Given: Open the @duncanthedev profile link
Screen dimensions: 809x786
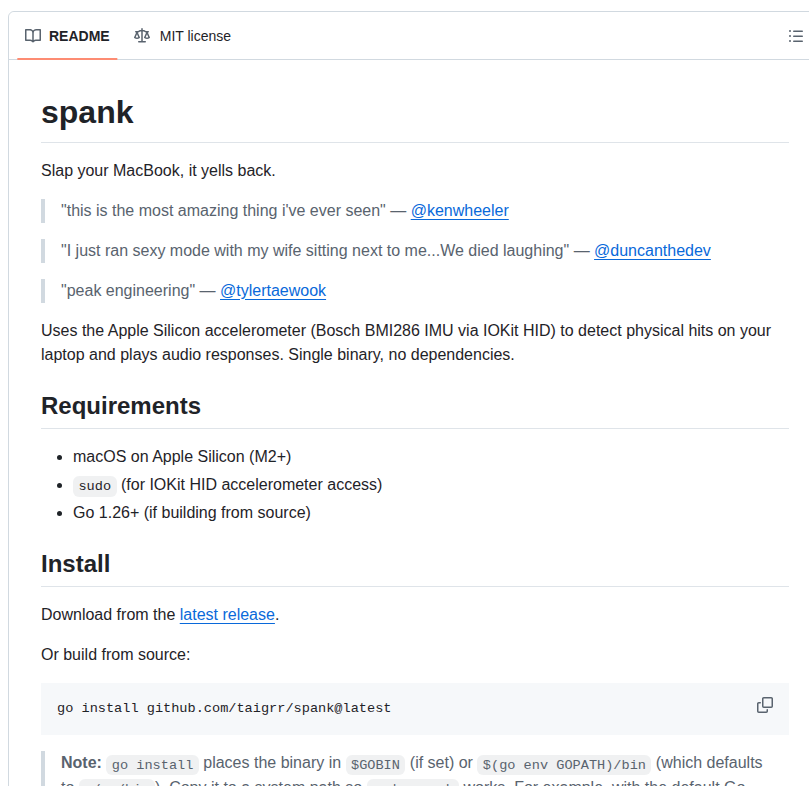Looking at the screenshot, I should (x=652, y=250).
